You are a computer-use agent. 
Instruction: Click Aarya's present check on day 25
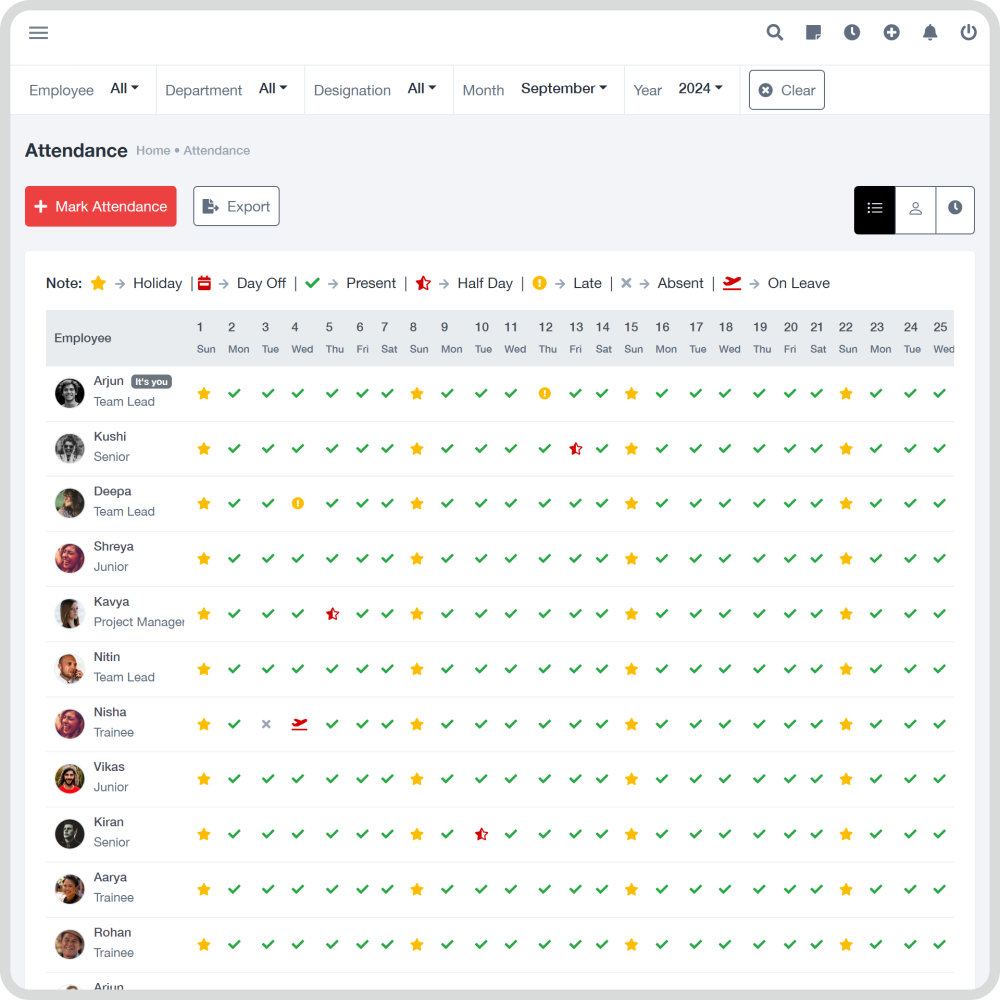pyautogui.click(x=939, y=890)
